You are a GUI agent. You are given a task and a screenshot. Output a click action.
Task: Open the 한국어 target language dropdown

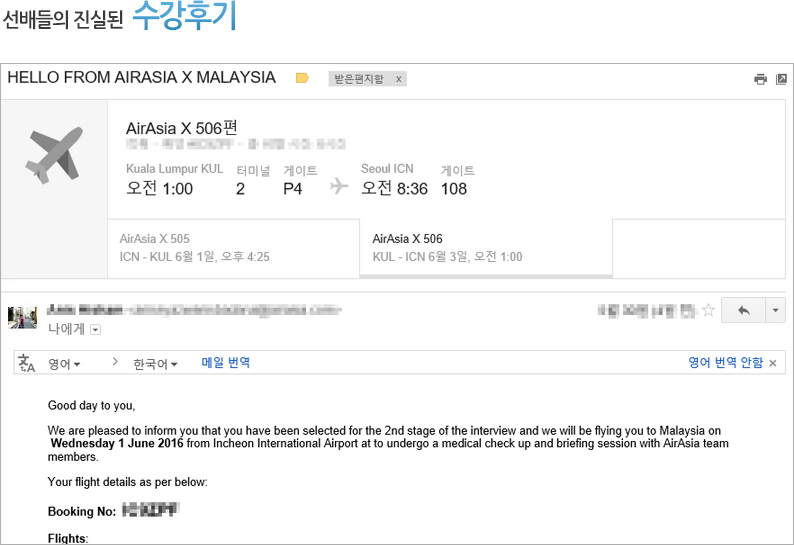pos(155,364)
